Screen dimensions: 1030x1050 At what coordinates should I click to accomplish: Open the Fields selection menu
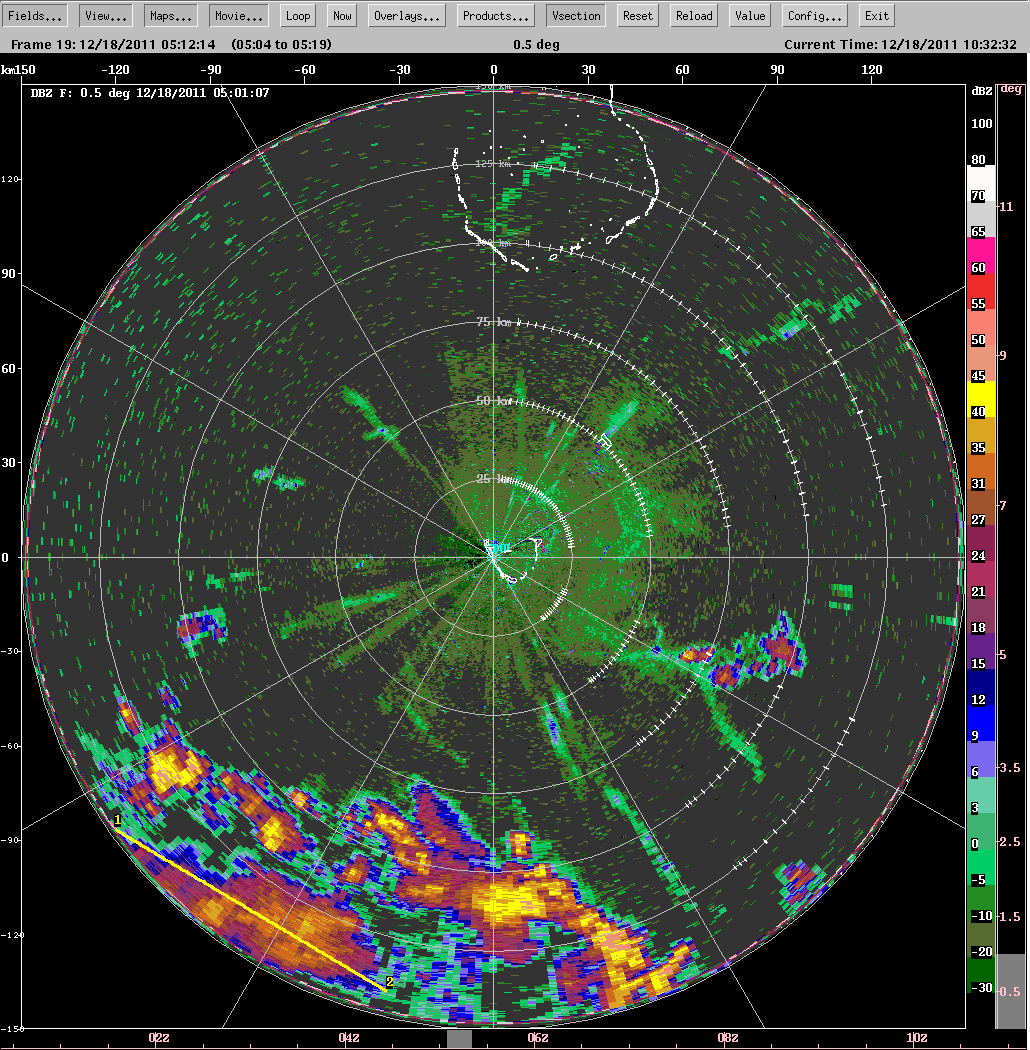[34, 15]
